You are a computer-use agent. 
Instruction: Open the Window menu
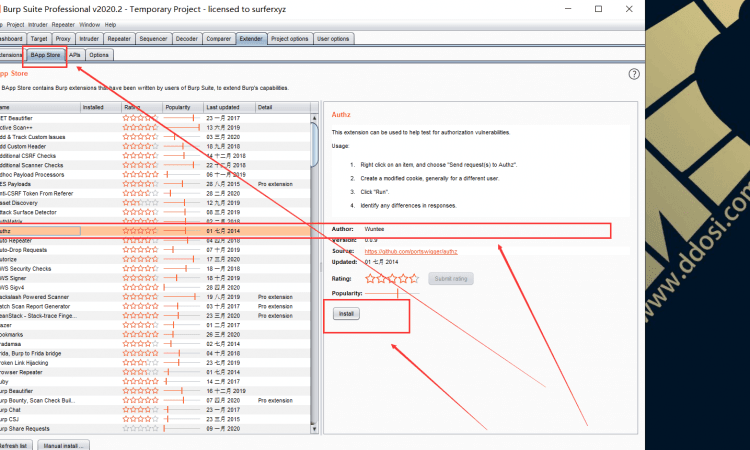click(89, 25)
